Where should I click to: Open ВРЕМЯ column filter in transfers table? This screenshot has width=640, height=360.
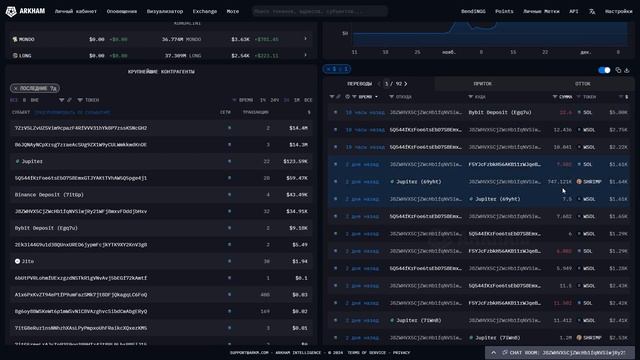[x=362, y=97]
